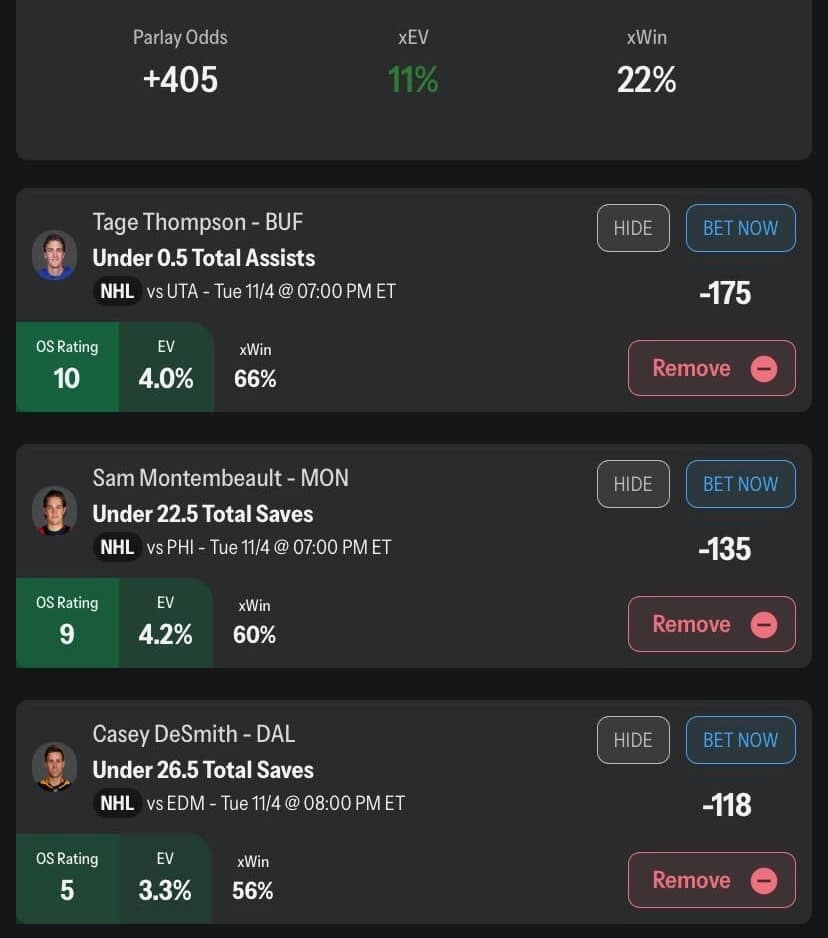Click minus icon on Casey DeSmith's Remove
Image resolution: width=828 pixels, height=938 pixels.
pyautogui.click(x=763, y=880)
